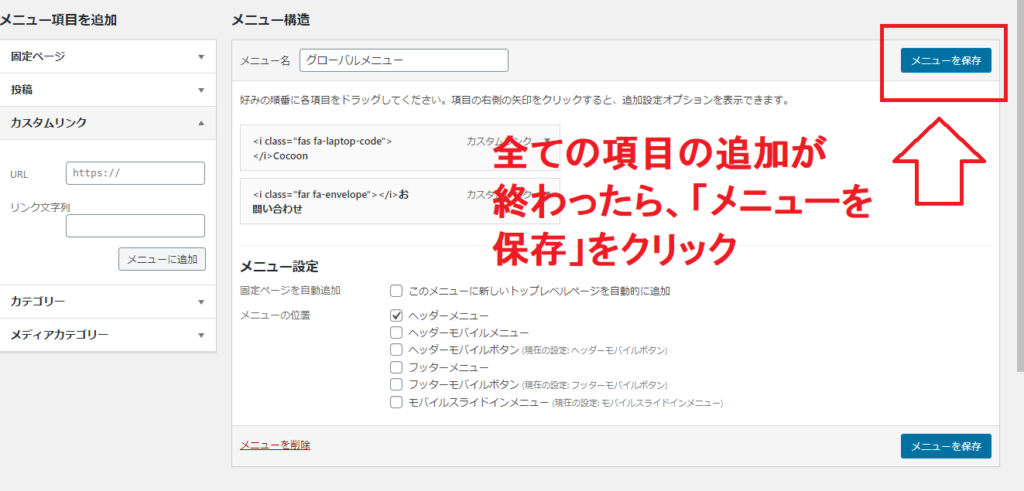Check the ヘッダーモバイルボタン checkbox
This screenshot has width=1024, height=491.
pyautogui.click(x=396, y=349)
